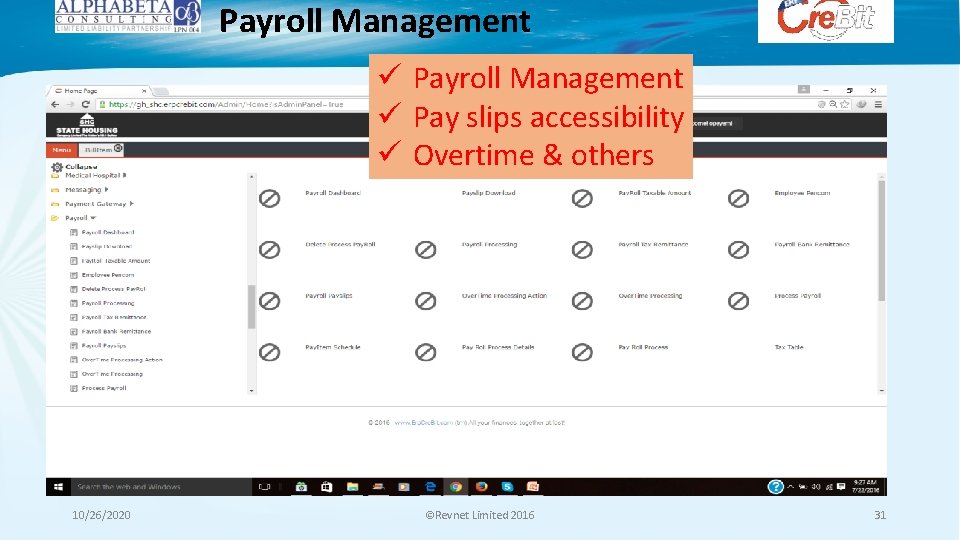Open the Chrome hamburger menu

tap(878, 105)
